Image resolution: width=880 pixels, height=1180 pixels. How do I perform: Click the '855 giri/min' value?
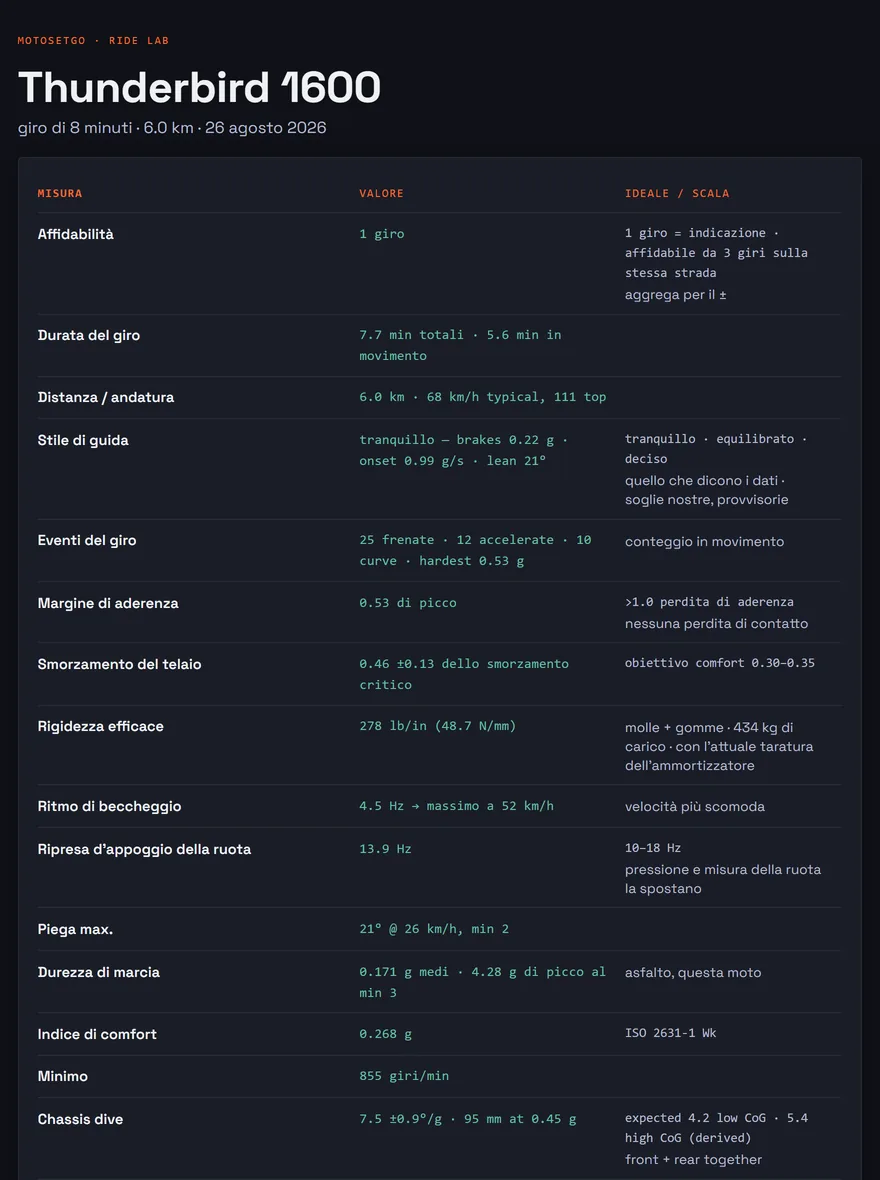coord(403,1076)
